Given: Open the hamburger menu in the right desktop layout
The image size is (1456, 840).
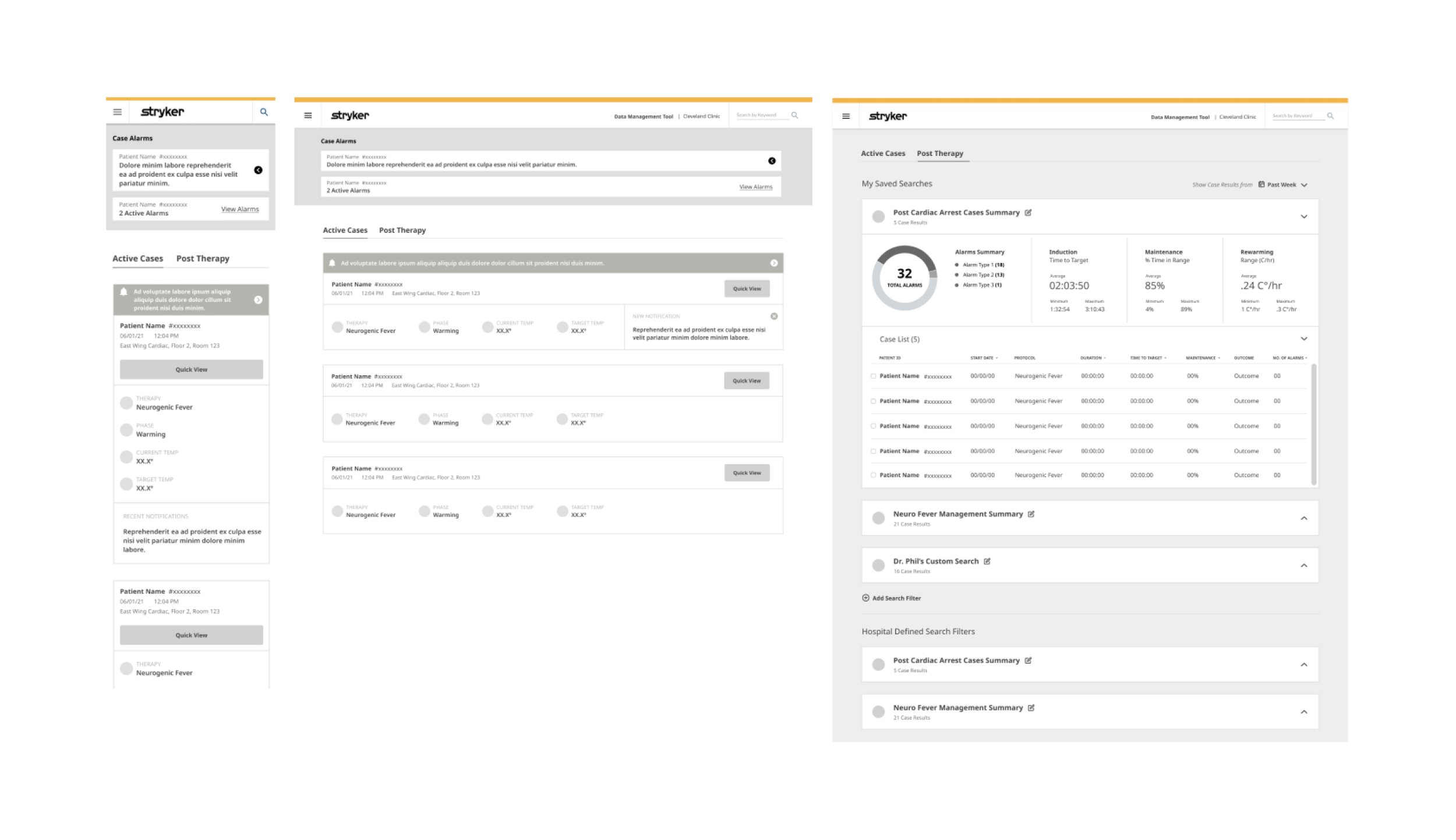Looking at the screenshot, I should click(846, 117).
